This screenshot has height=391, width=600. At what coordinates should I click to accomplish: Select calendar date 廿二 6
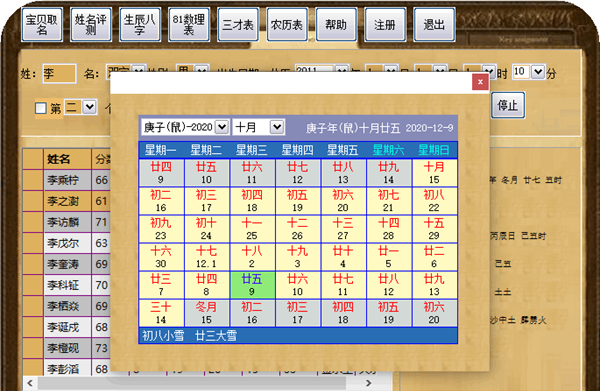coord(434,257)
